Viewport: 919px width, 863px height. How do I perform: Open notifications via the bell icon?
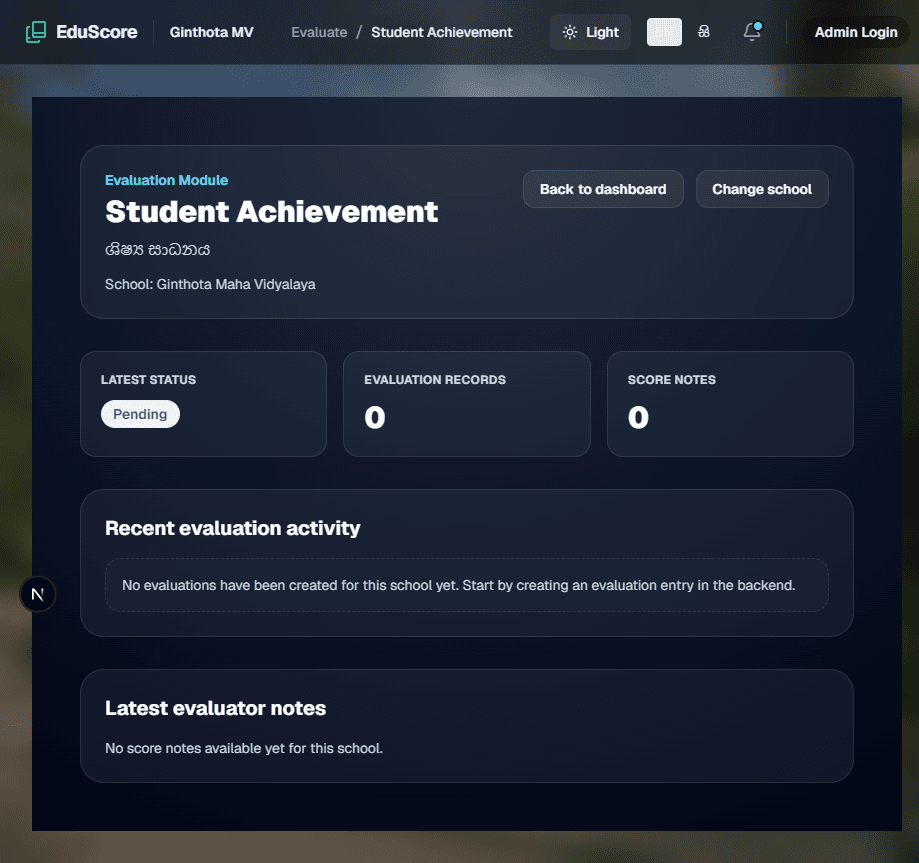pos(752,32)
